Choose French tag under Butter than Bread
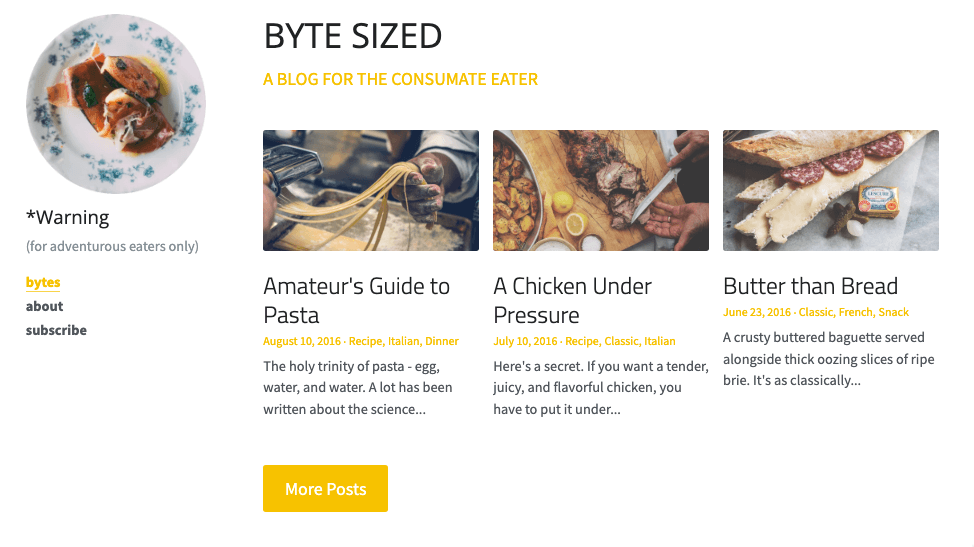The width and height of the screenshot is (974, 547). tap(855, 313)
